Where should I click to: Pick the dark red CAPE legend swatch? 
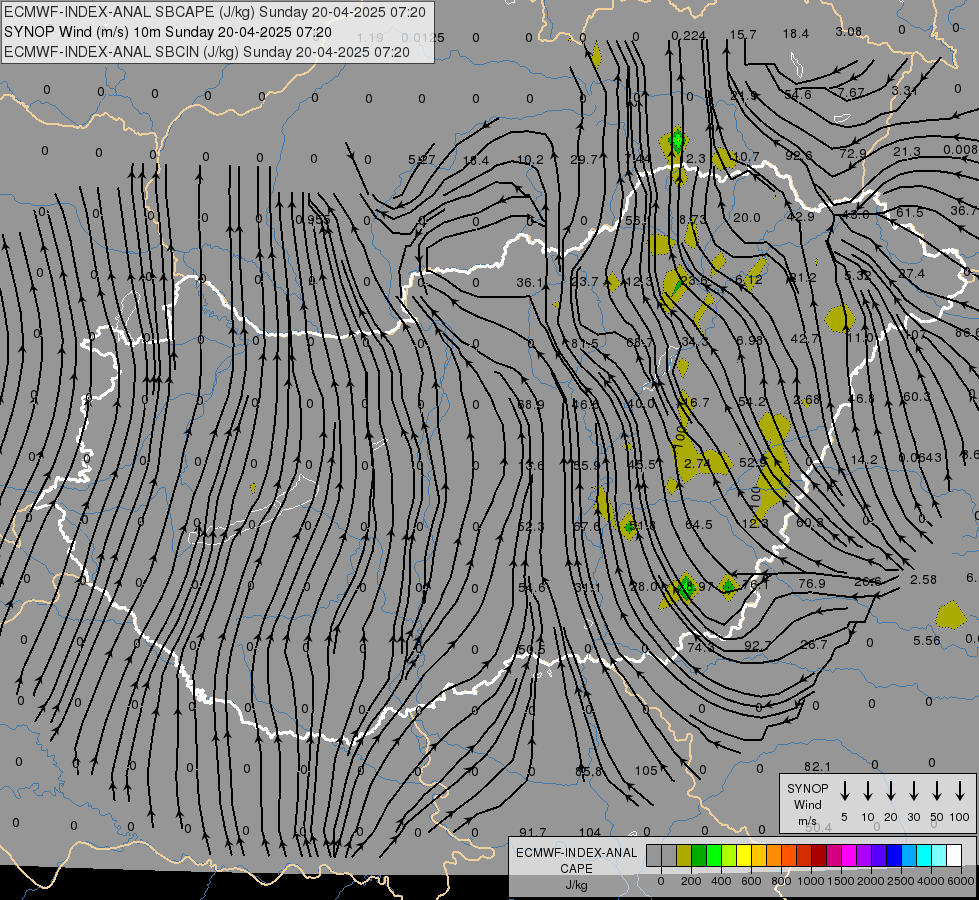click(x=819, y=856)
